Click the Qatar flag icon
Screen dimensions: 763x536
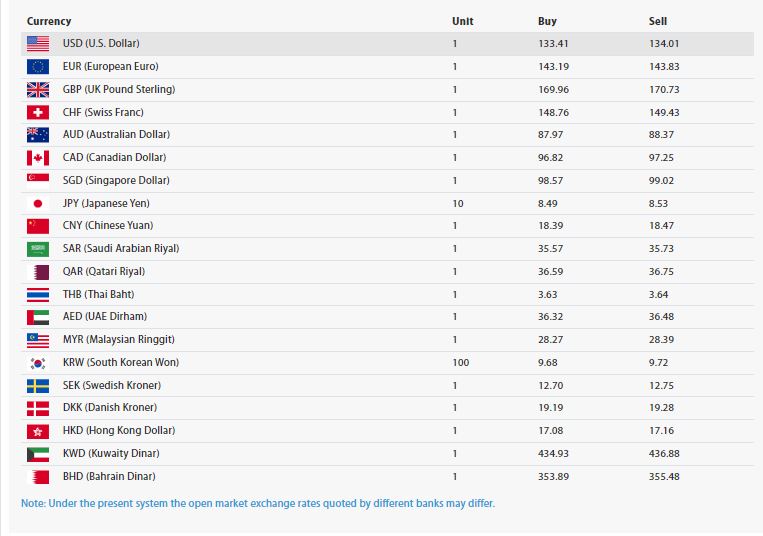click(x=38, y=271)
